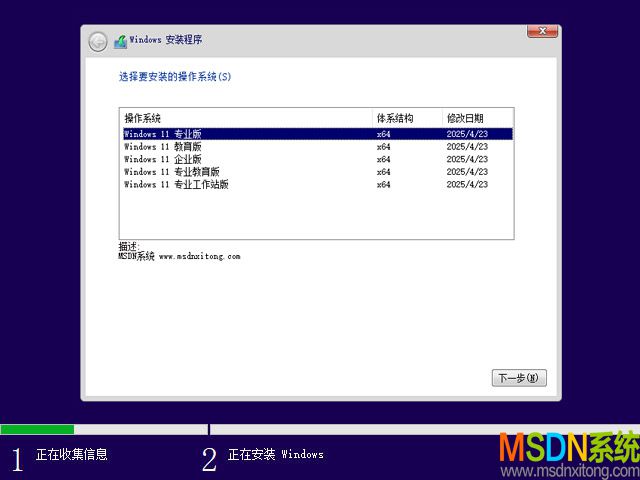Click the green step-one progress bar
This screenshot has height=480, width=640.
pos(37,429)
